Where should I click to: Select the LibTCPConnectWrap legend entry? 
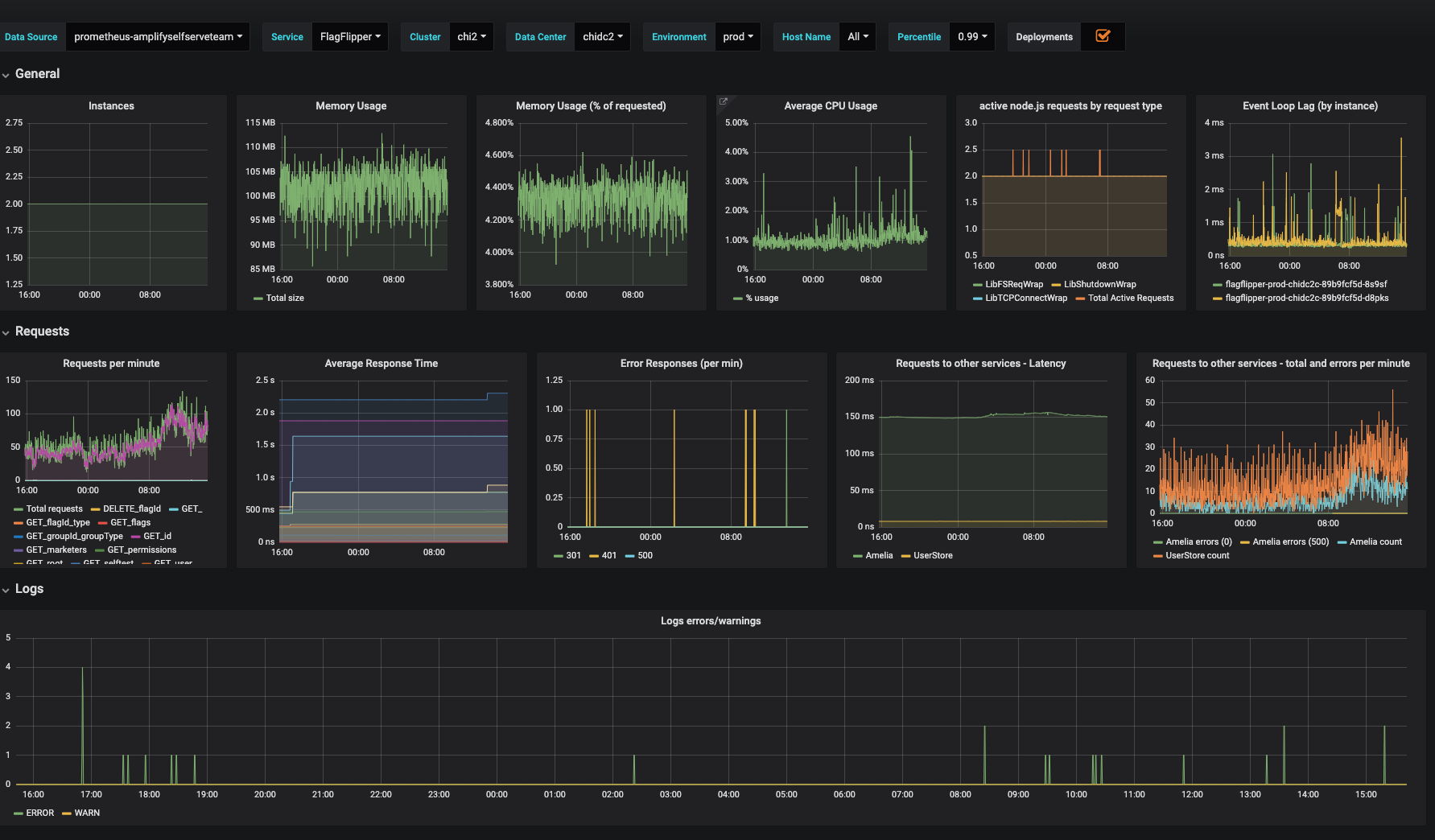point(1026,299)
